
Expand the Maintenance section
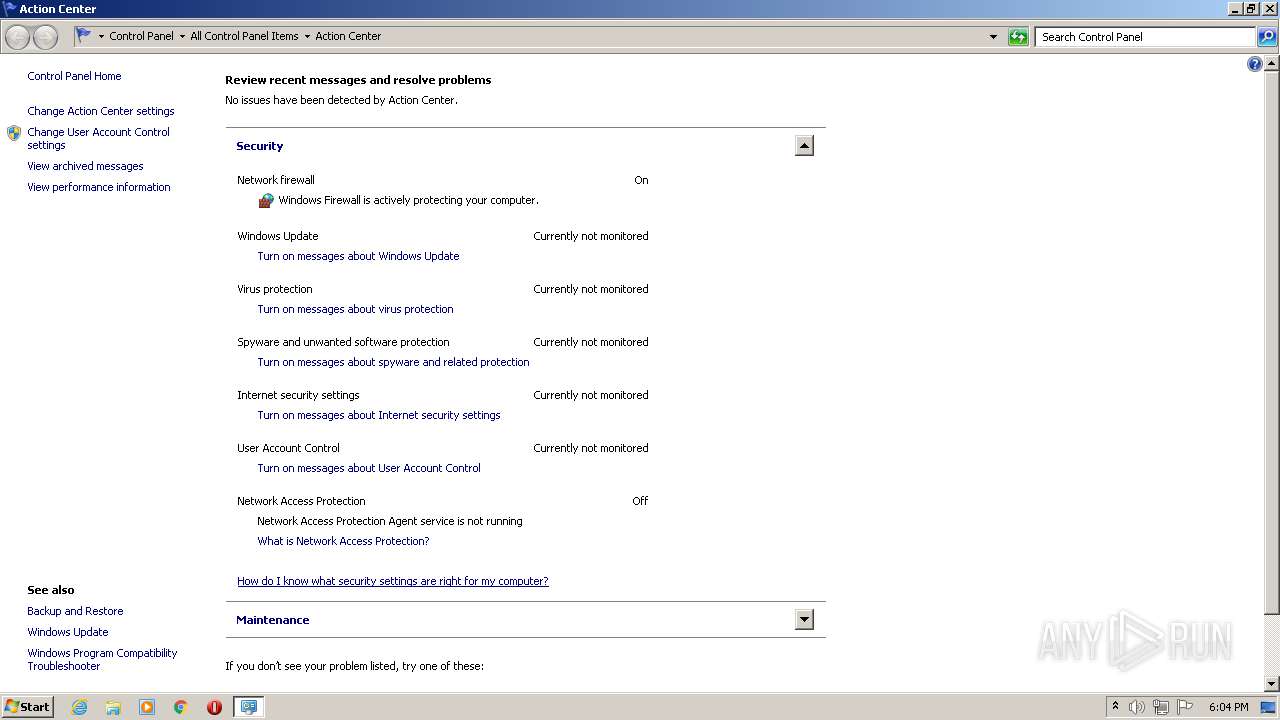click(x=804, y=620)
